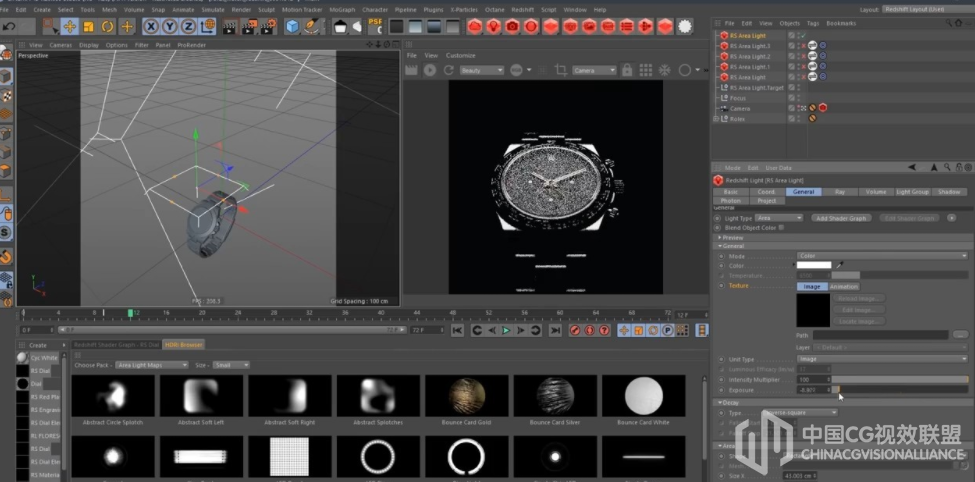Click the texture Path browse button
This screenshot has width=975, height=482.
click(960, 335)
